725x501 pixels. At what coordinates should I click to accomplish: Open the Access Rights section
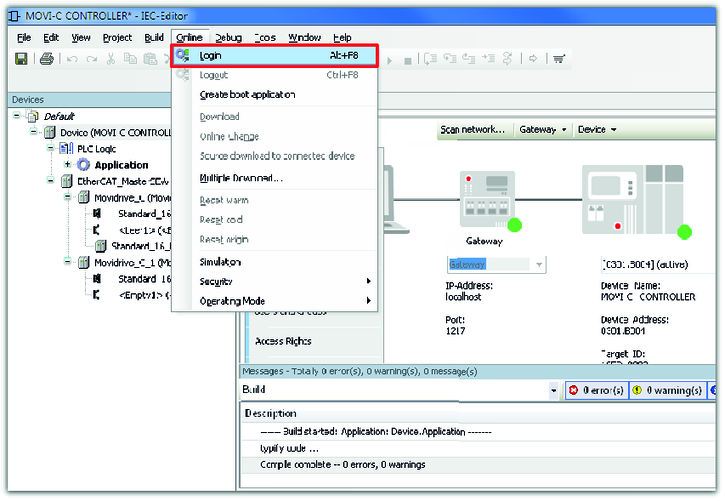pos(283,341)
